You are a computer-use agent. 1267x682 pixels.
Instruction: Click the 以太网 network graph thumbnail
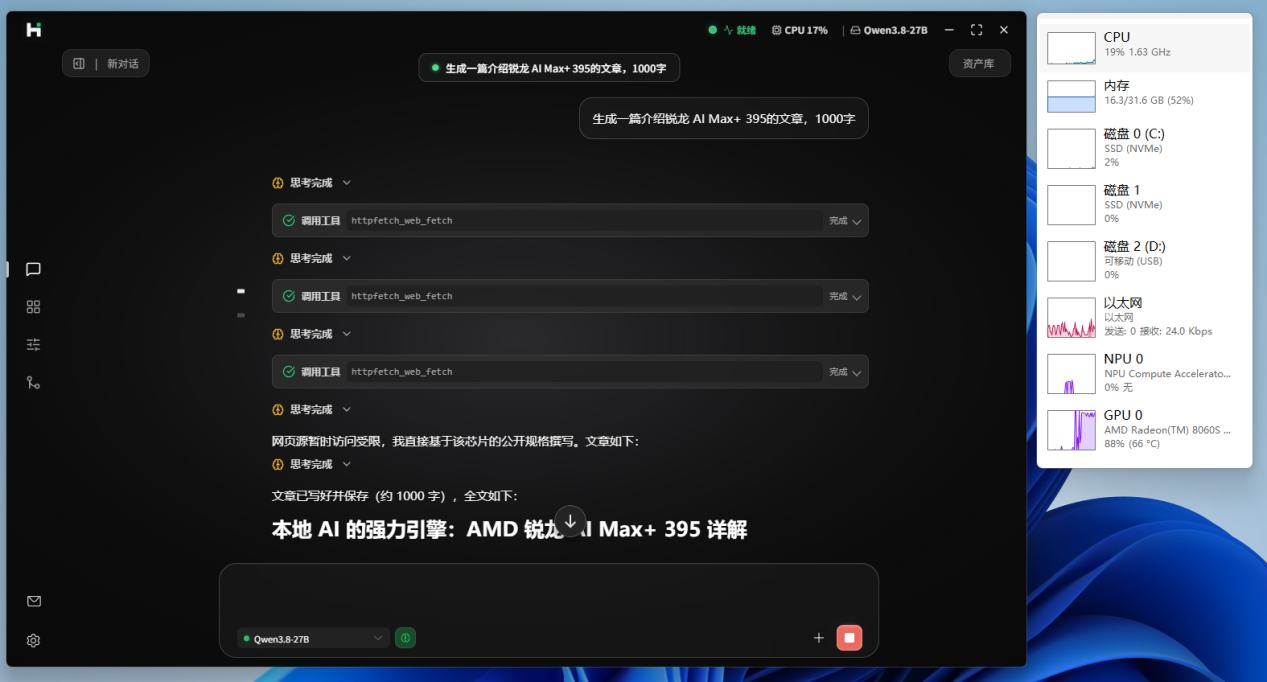click(x=1071, y=317)
